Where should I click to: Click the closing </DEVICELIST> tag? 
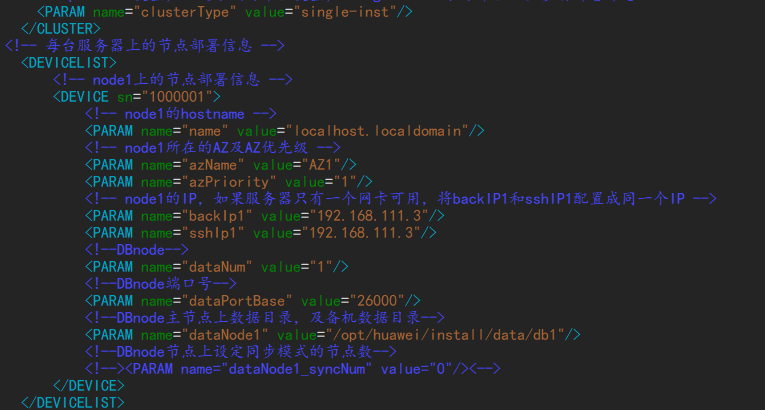tap(73, 402)
